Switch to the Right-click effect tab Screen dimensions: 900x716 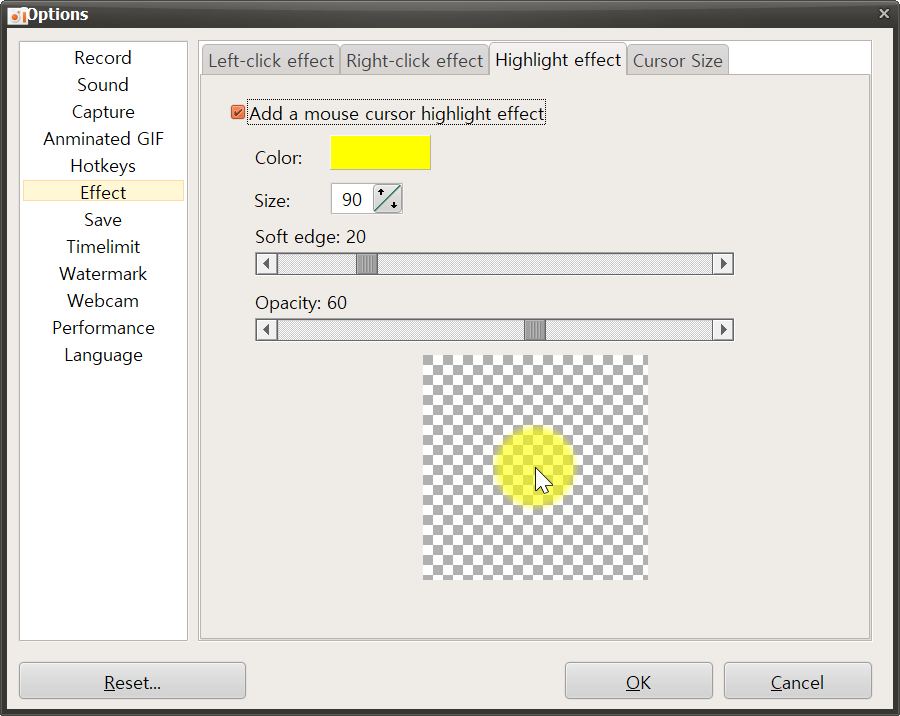click(x=414, y=60)
